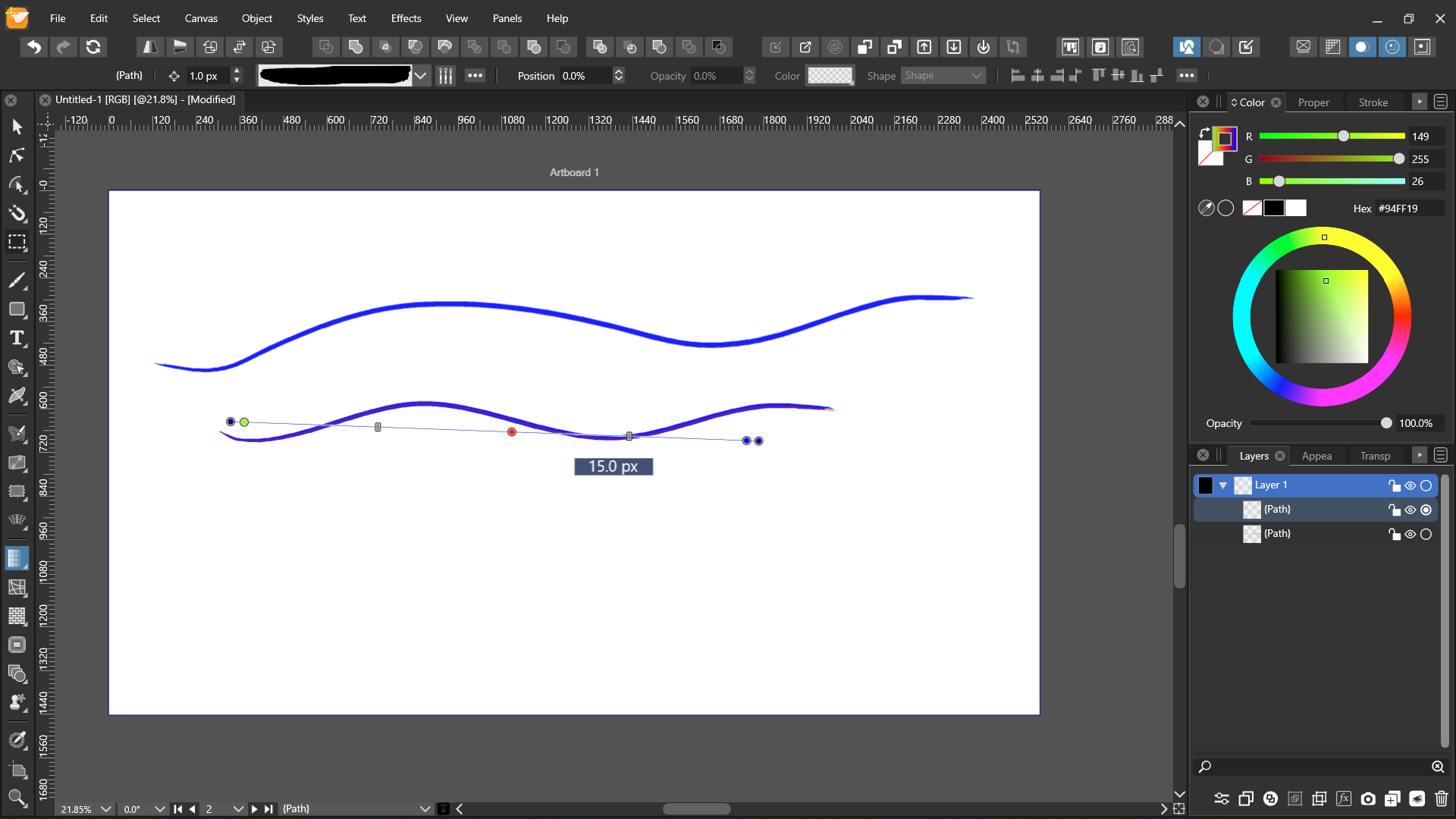Open the Effects menu

(406, 18)
